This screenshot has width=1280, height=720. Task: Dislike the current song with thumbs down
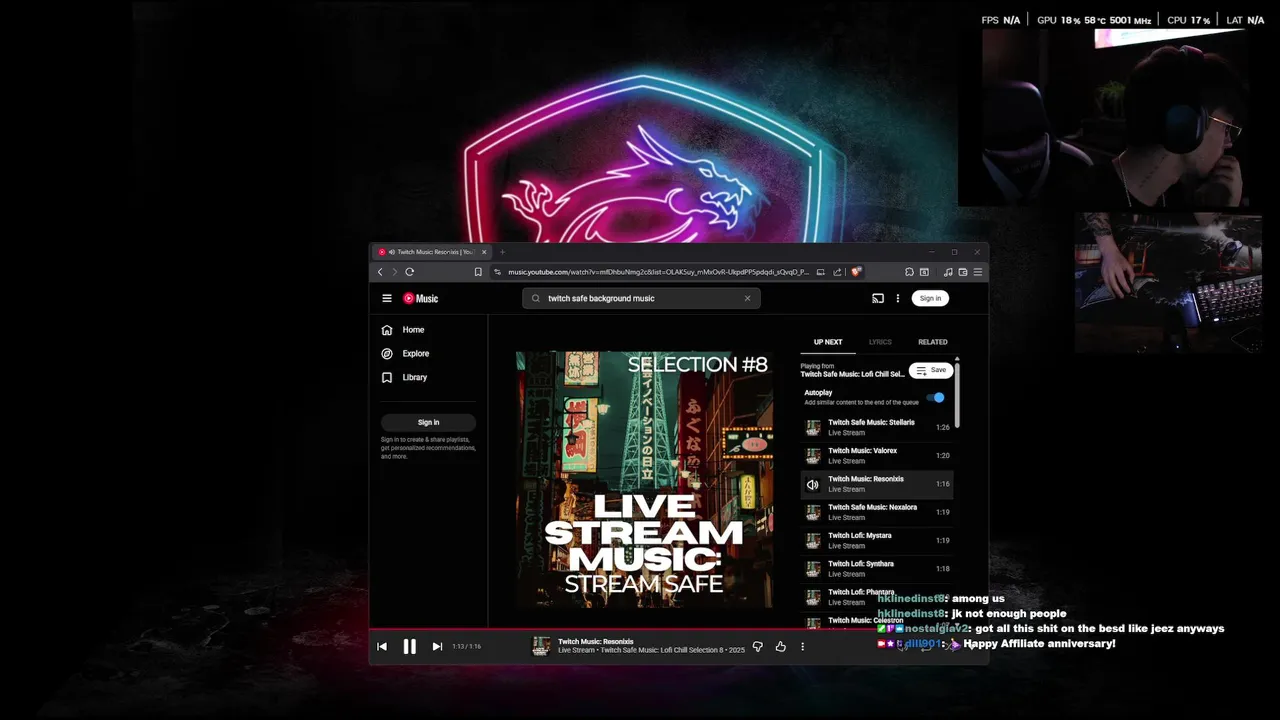pos(757,646)
